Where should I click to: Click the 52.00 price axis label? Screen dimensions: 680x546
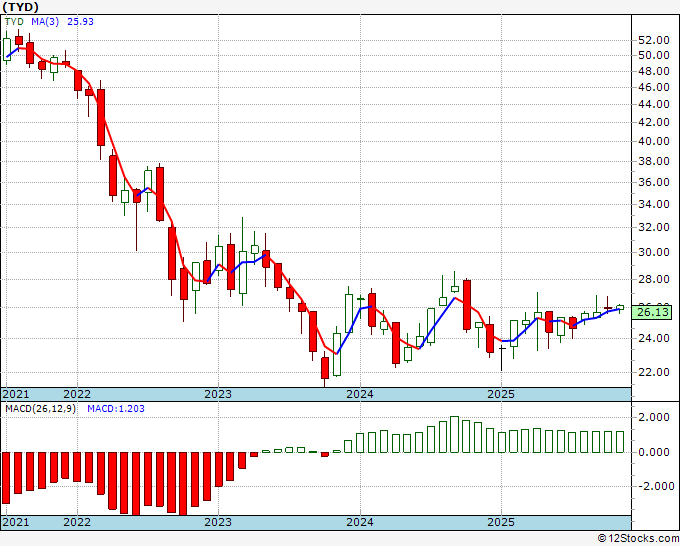tap(654, 40)
